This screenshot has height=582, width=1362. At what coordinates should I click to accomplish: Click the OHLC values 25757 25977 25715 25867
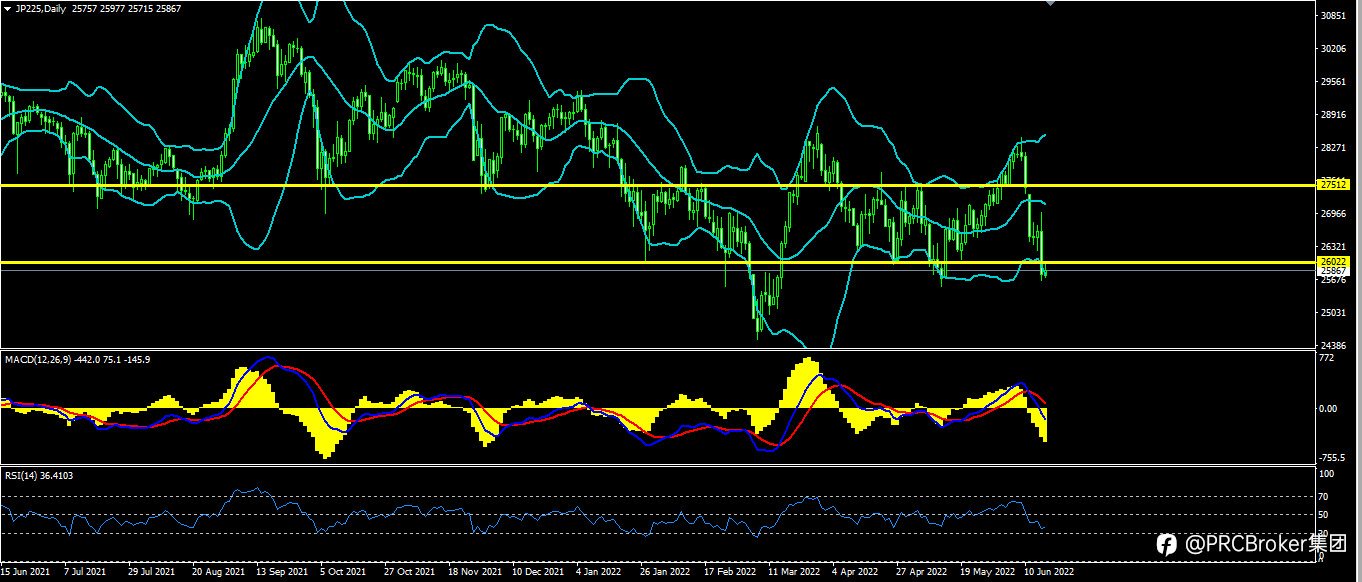127,7
